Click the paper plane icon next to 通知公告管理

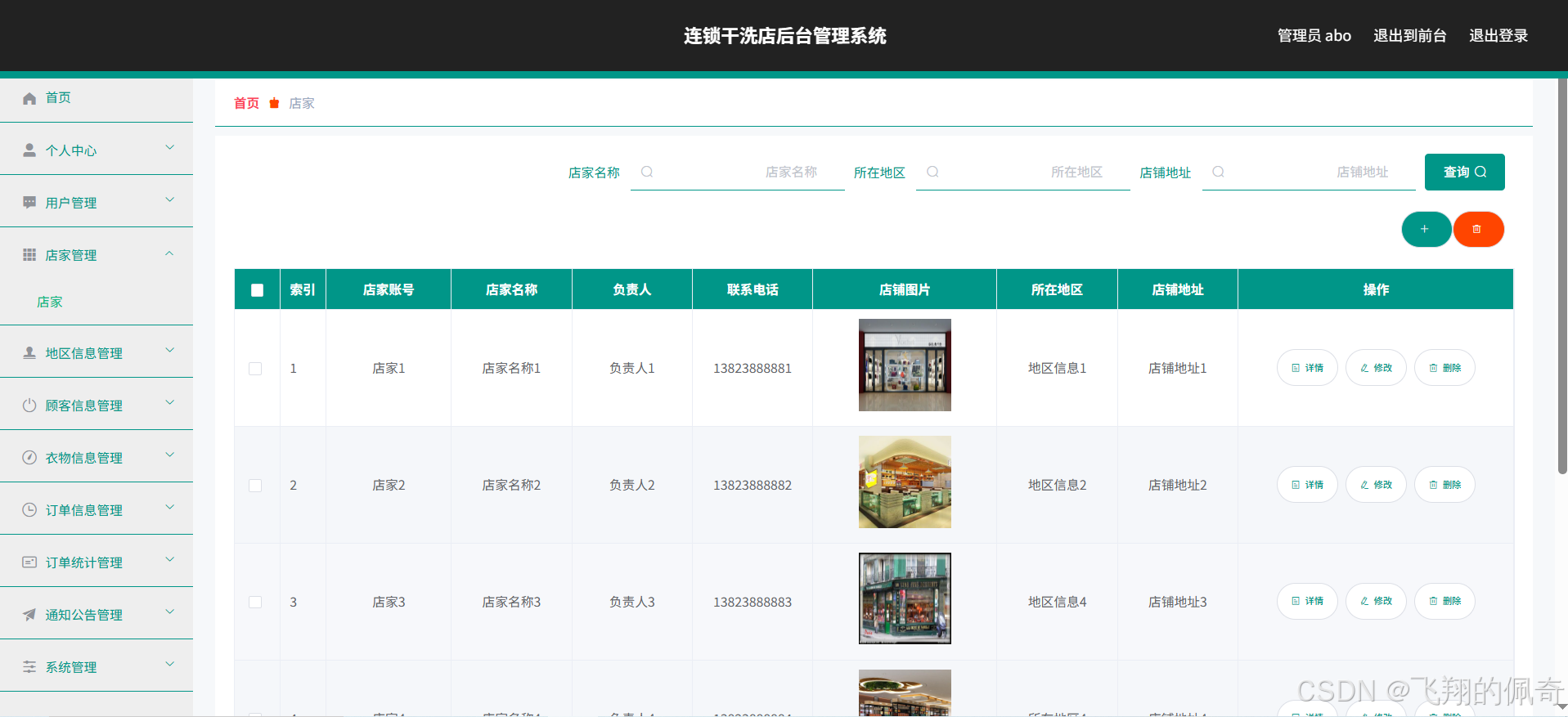[29, 615]
